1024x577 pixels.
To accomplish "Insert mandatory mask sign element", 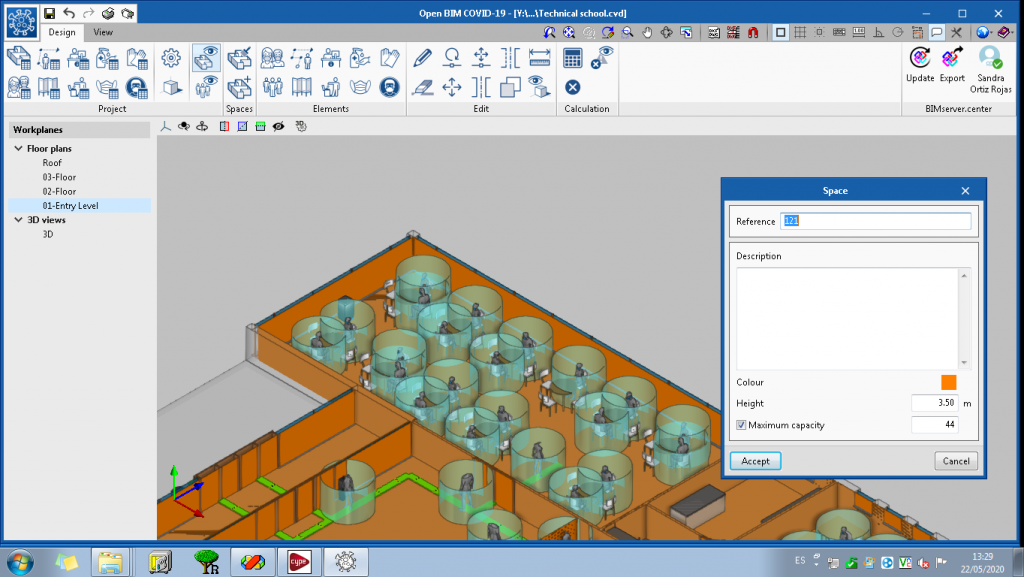I will click(389, 87).
